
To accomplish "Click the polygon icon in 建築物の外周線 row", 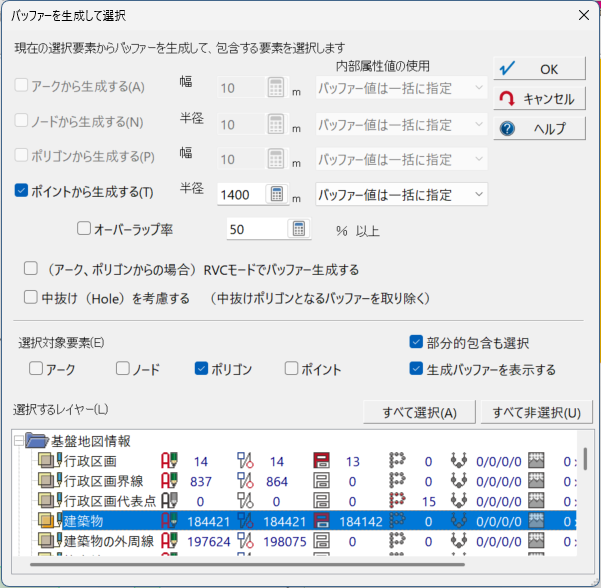I will 321,541.
